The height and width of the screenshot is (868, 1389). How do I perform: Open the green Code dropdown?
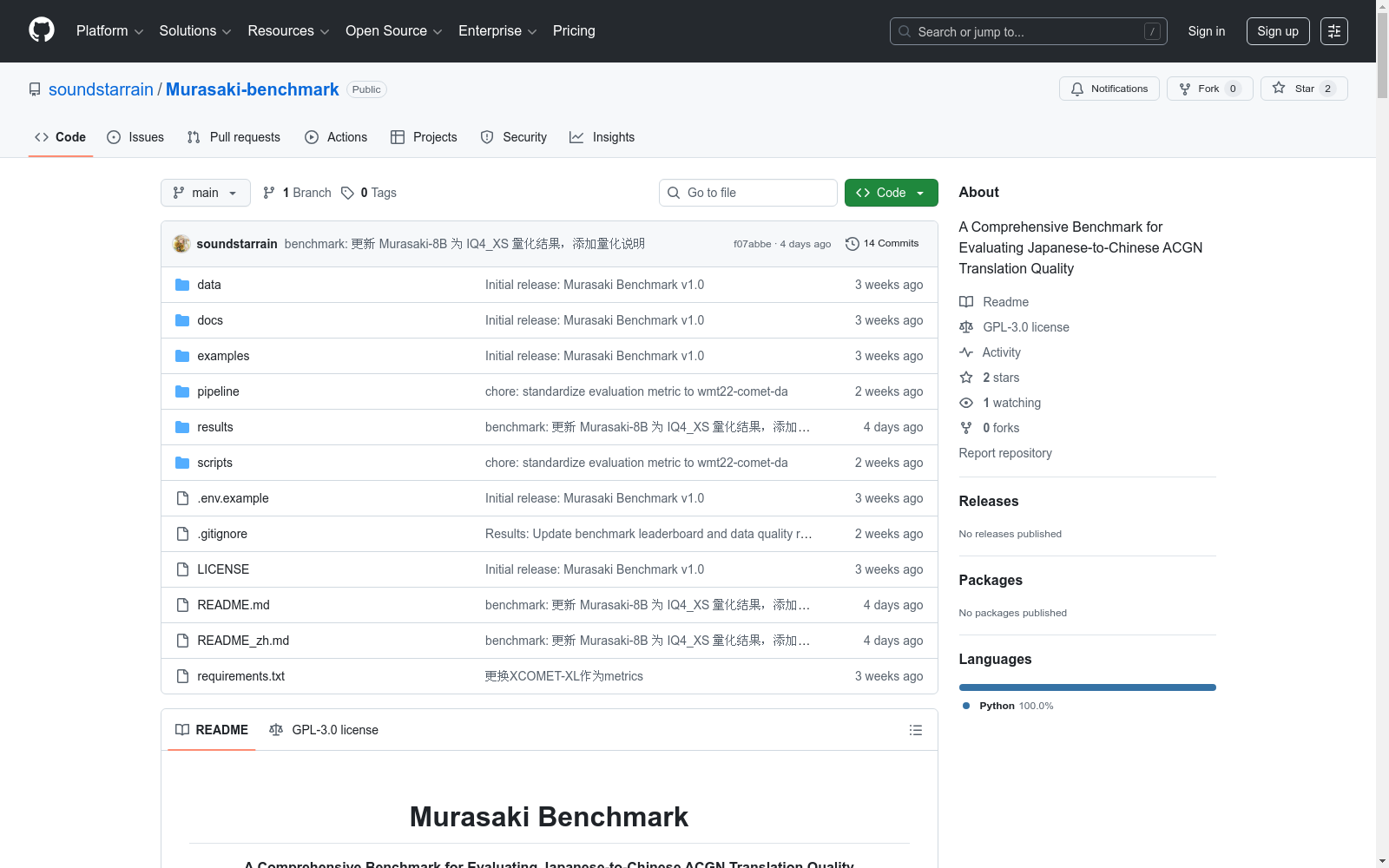tap(891, 193)
